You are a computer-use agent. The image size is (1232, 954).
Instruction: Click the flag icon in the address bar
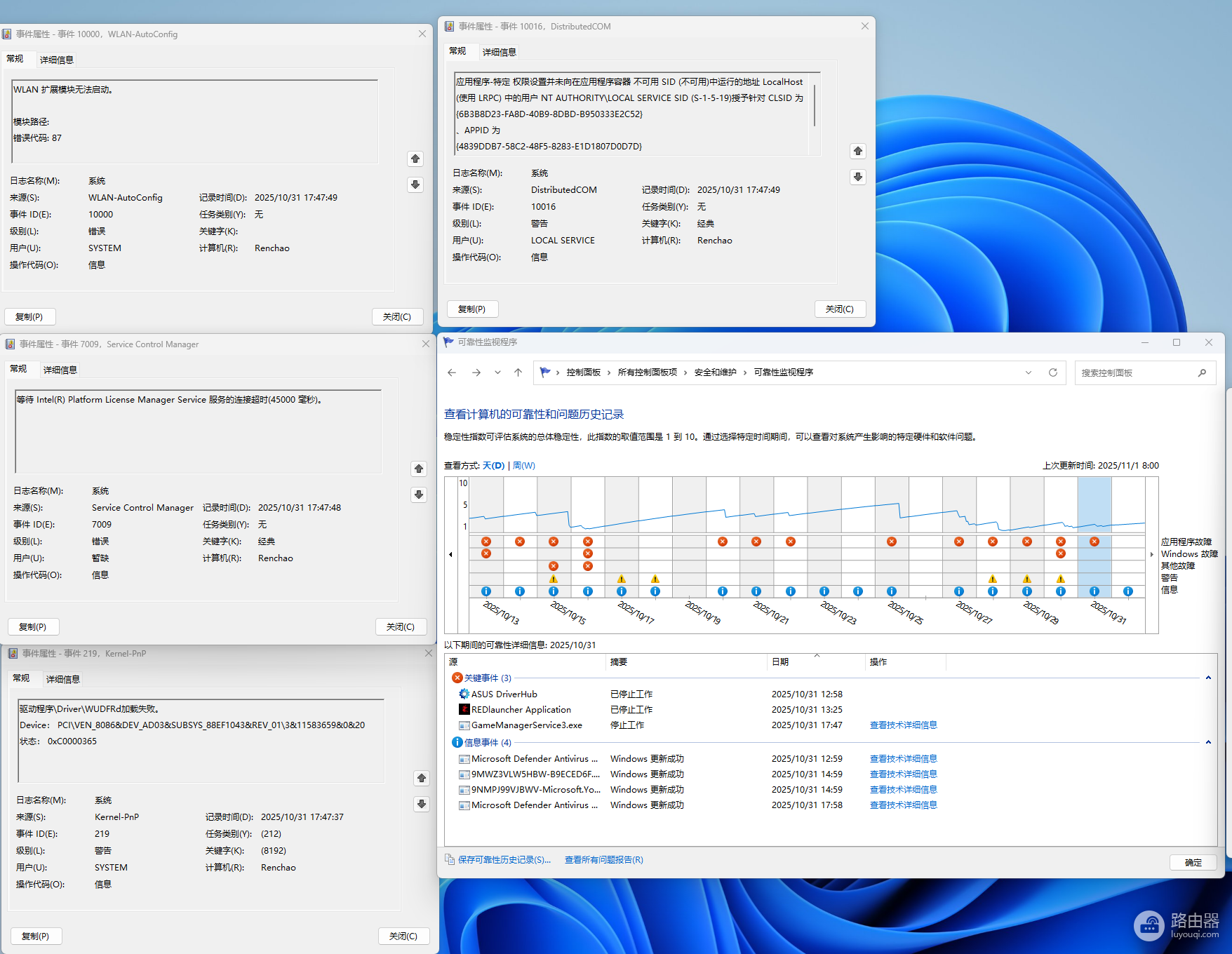click(545, 372)
